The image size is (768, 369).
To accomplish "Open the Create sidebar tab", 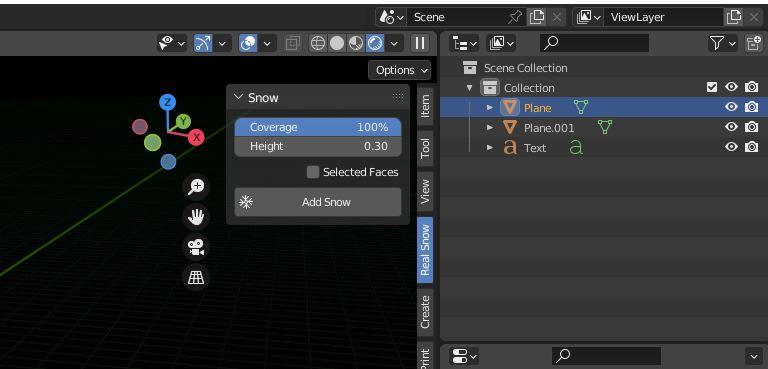I will click(425, 312).
